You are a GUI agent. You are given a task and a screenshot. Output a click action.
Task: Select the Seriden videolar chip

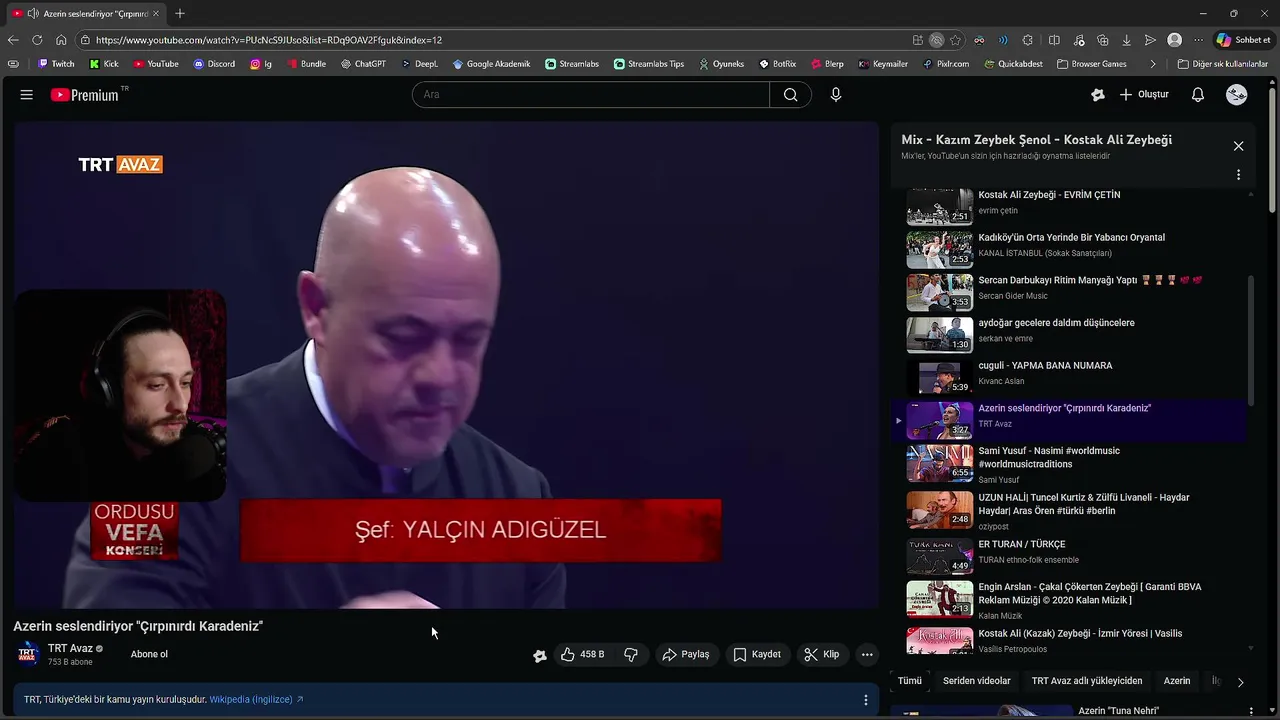pyautogui.click(x=977, y=681)
